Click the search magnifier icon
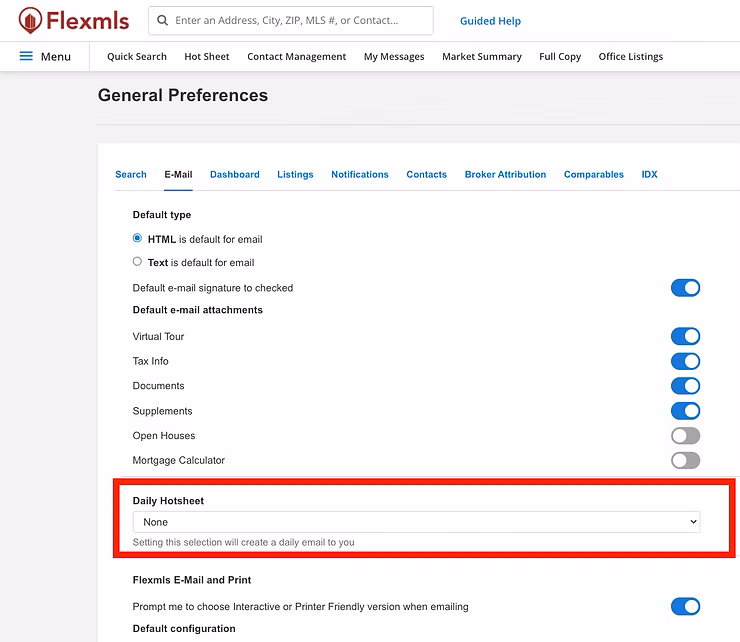 pos(161,20)
